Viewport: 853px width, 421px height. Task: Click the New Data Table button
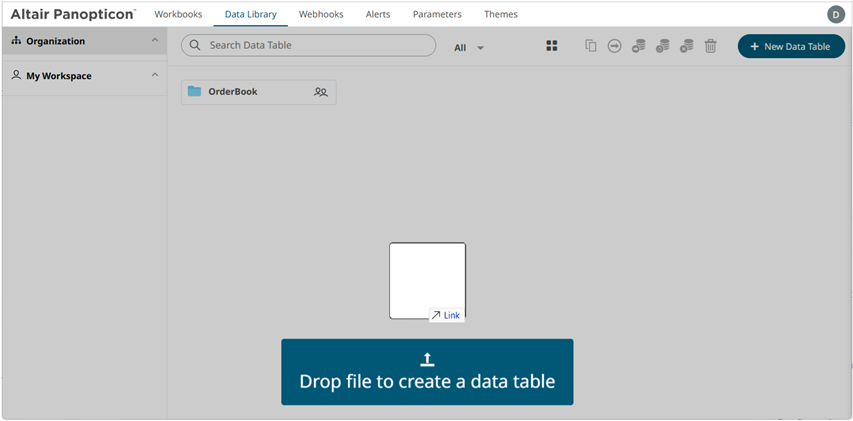pyautogui.click(x=790, y=46)
